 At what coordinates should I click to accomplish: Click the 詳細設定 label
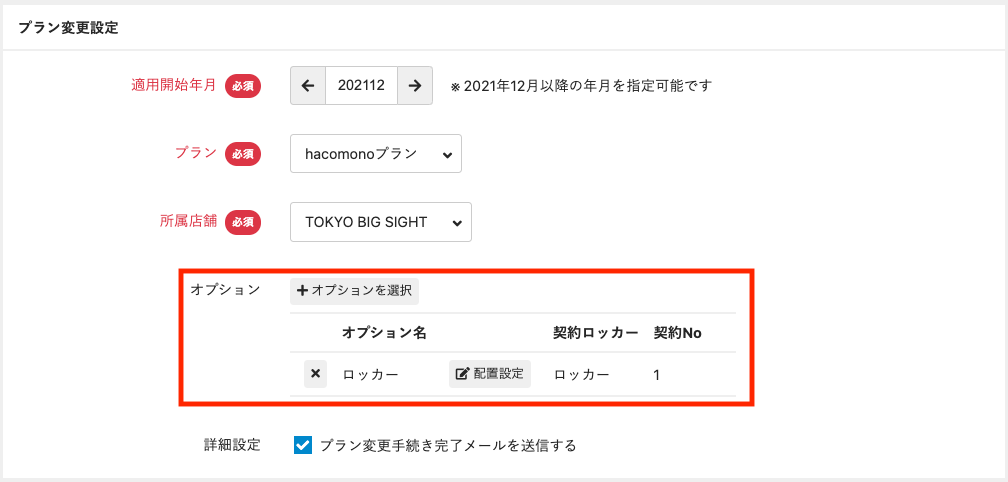click(232, 444)
